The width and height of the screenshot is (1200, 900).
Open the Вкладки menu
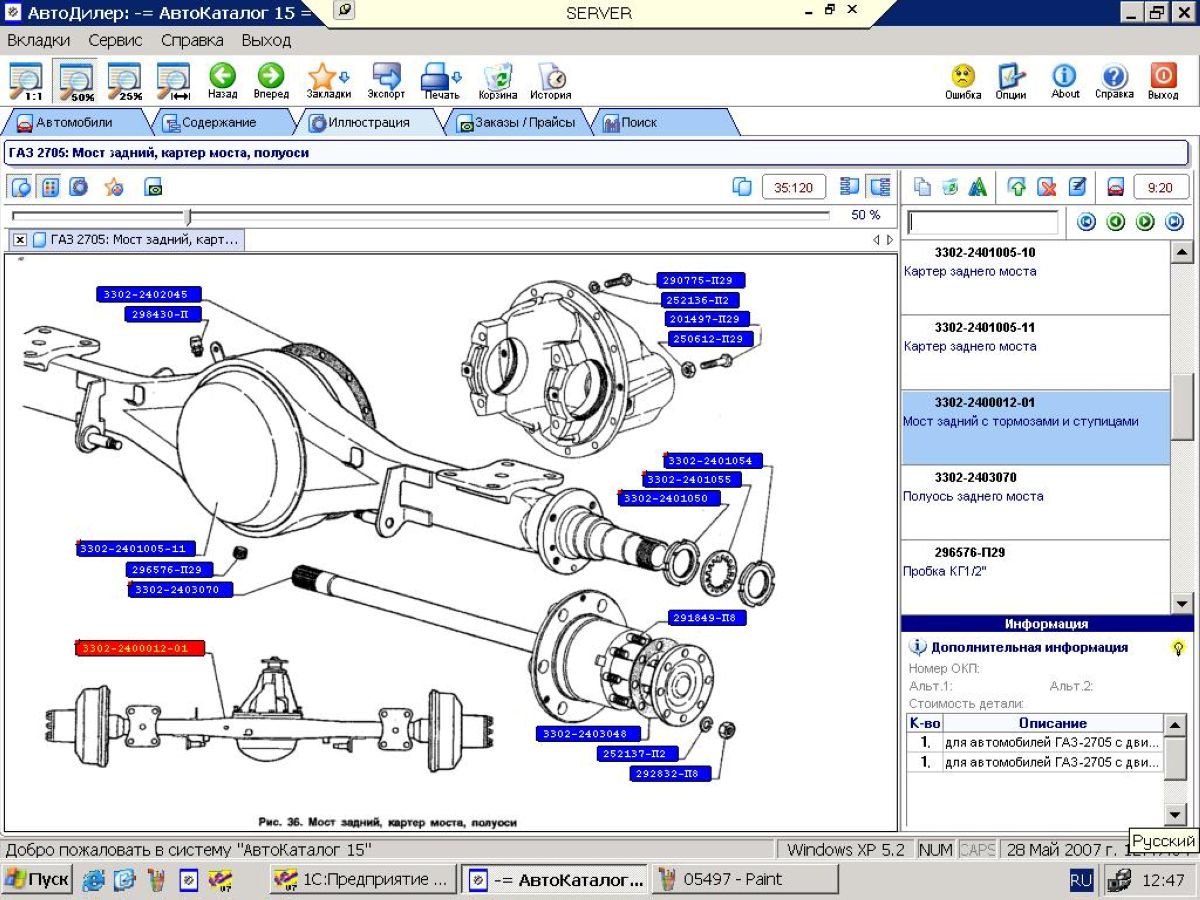click(38, 41)
